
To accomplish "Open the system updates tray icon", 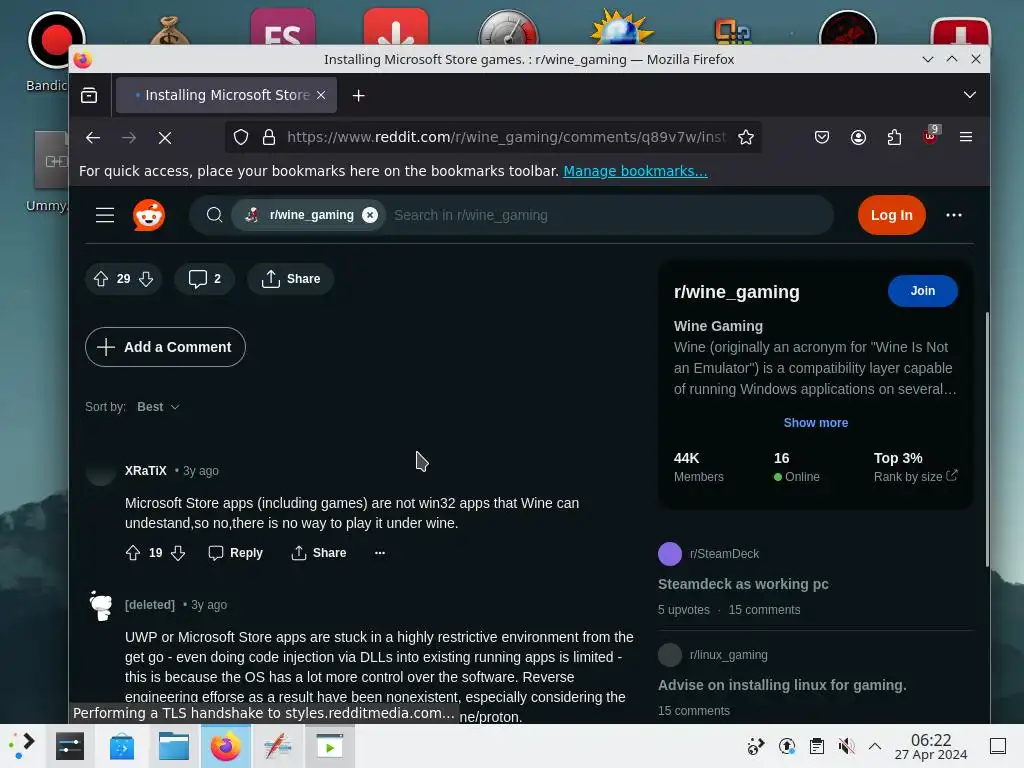I will click(x=787, y=746).
